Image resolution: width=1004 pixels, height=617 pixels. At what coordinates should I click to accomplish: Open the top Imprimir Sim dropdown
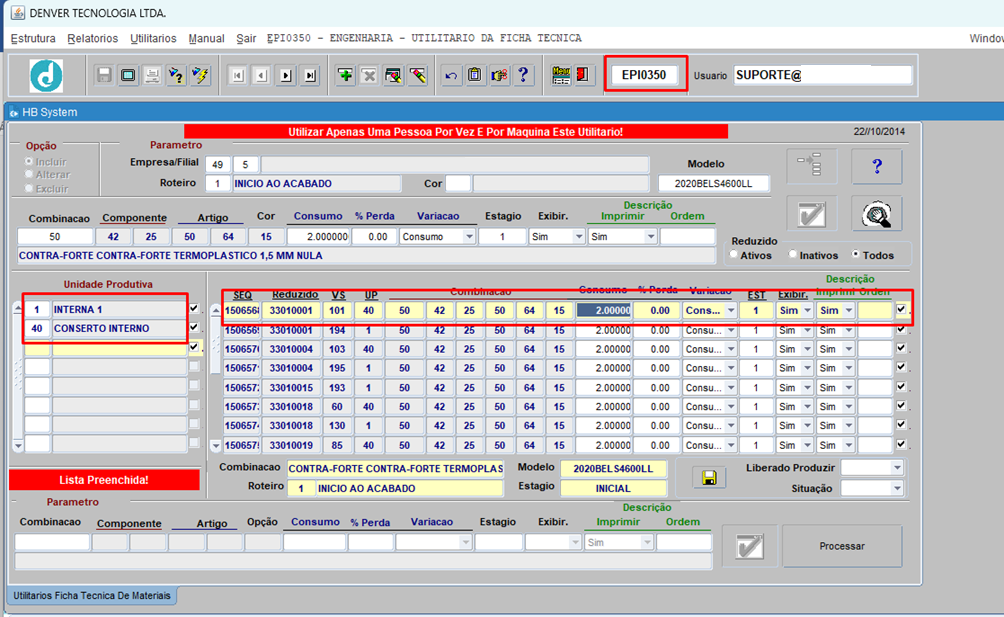(651, 237)
